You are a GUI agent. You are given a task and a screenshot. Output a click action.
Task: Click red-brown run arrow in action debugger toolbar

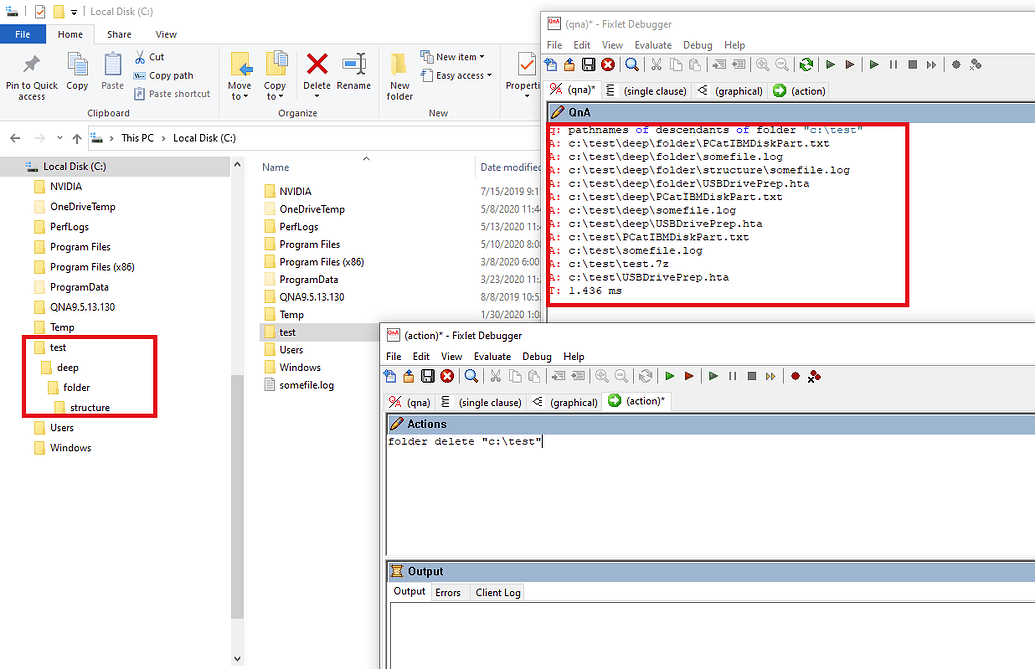click(x=688, y=376)
